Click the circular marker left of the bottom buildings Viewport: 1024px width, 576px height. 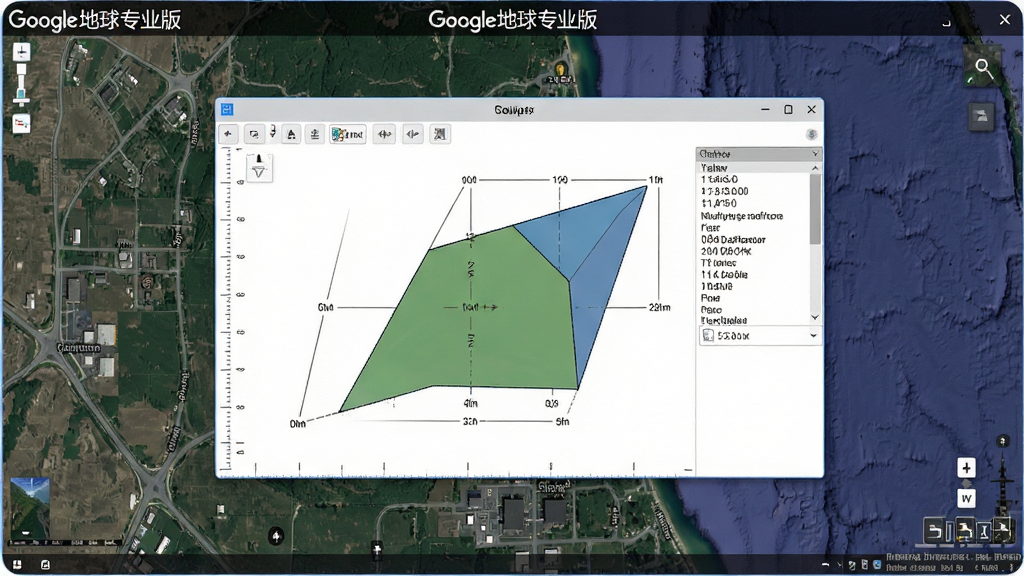(x=276, y=536)
